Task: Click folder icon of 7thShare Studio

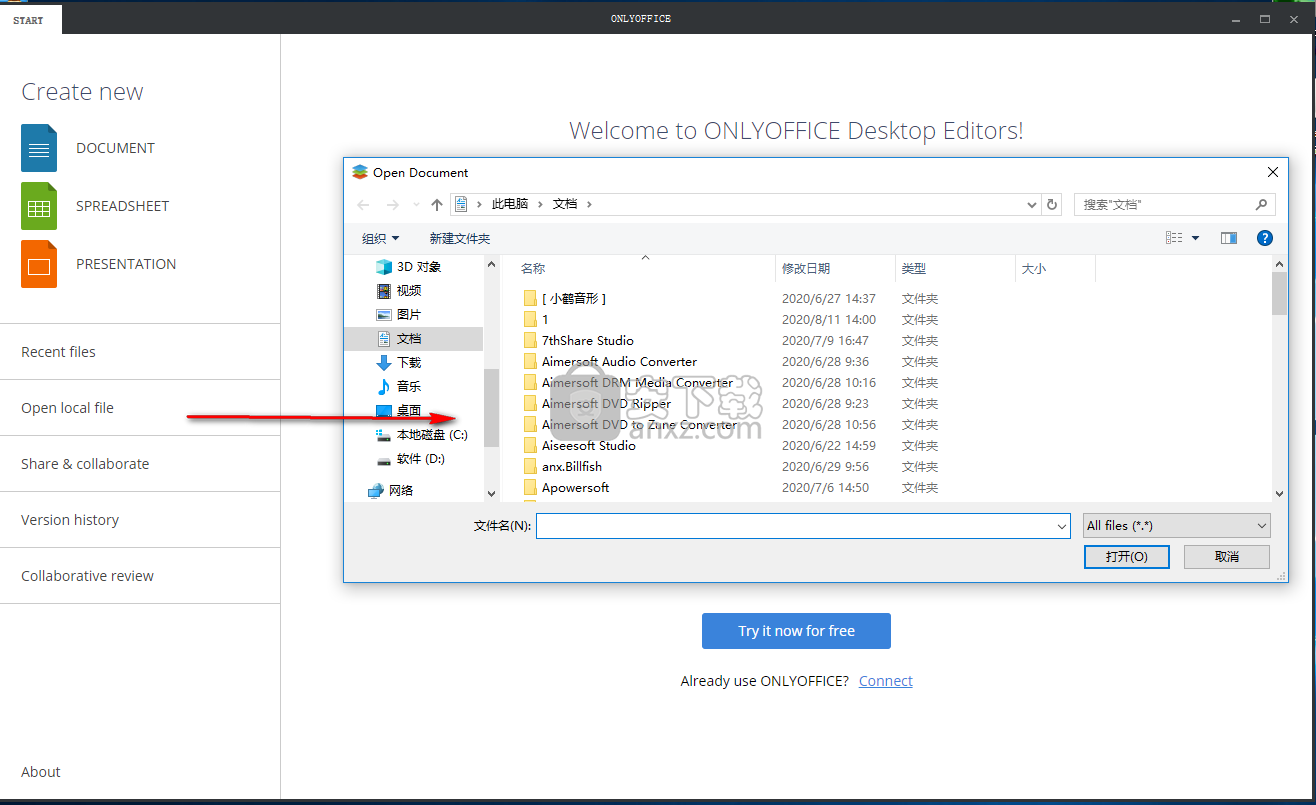Action: (x=530, y=341)
